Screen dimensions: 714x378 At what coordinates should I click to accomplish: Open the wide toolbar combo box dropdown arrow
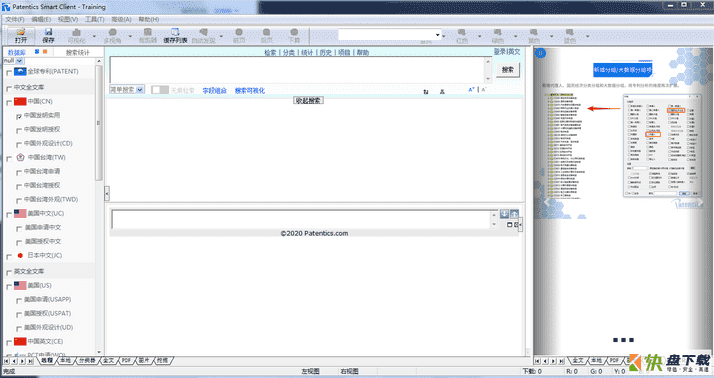pos(438,35)
